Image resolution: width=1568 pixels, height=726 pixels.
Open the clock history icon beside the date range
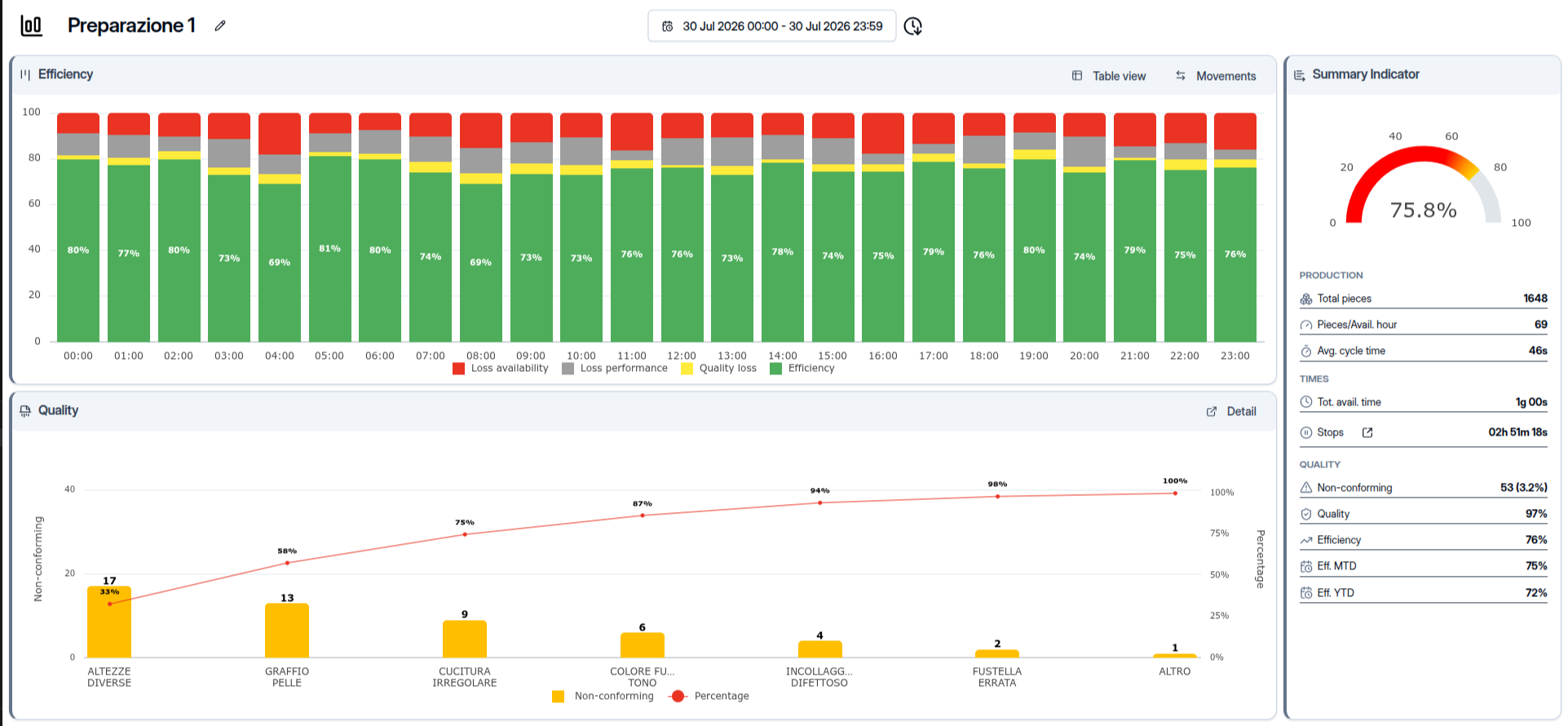[x=913, y=26]
